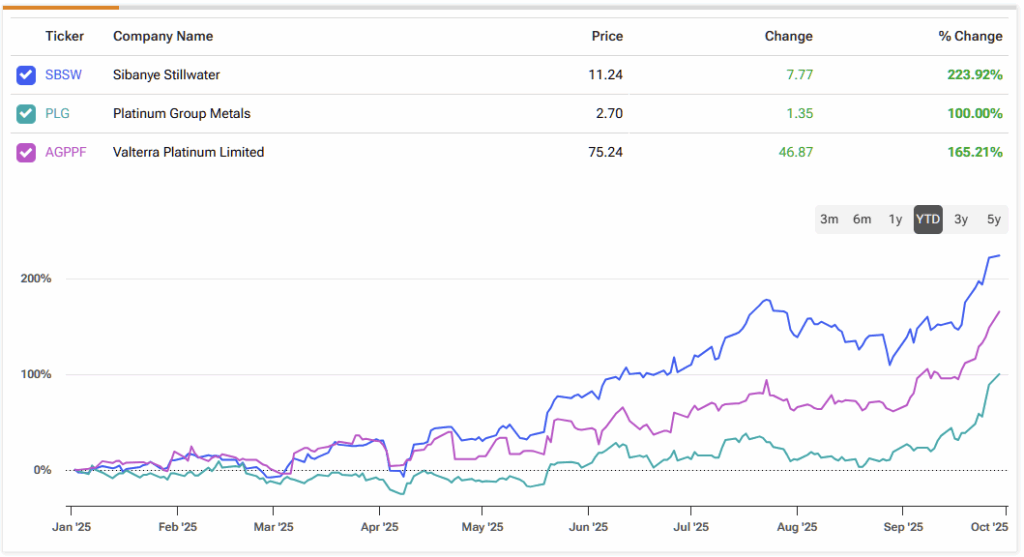Toggle the AGPPF ticker checkbox

click(27, 153)
